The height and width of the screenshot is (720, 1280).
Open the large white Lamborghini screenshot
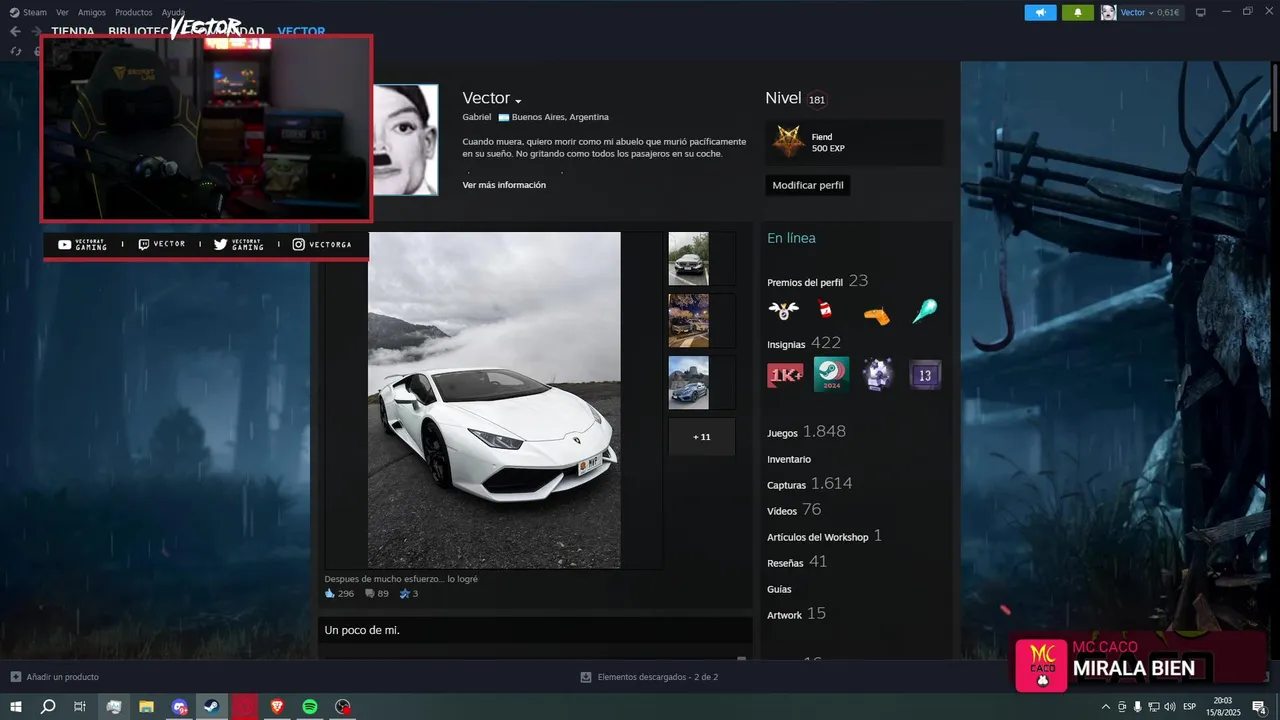[494, 400]
